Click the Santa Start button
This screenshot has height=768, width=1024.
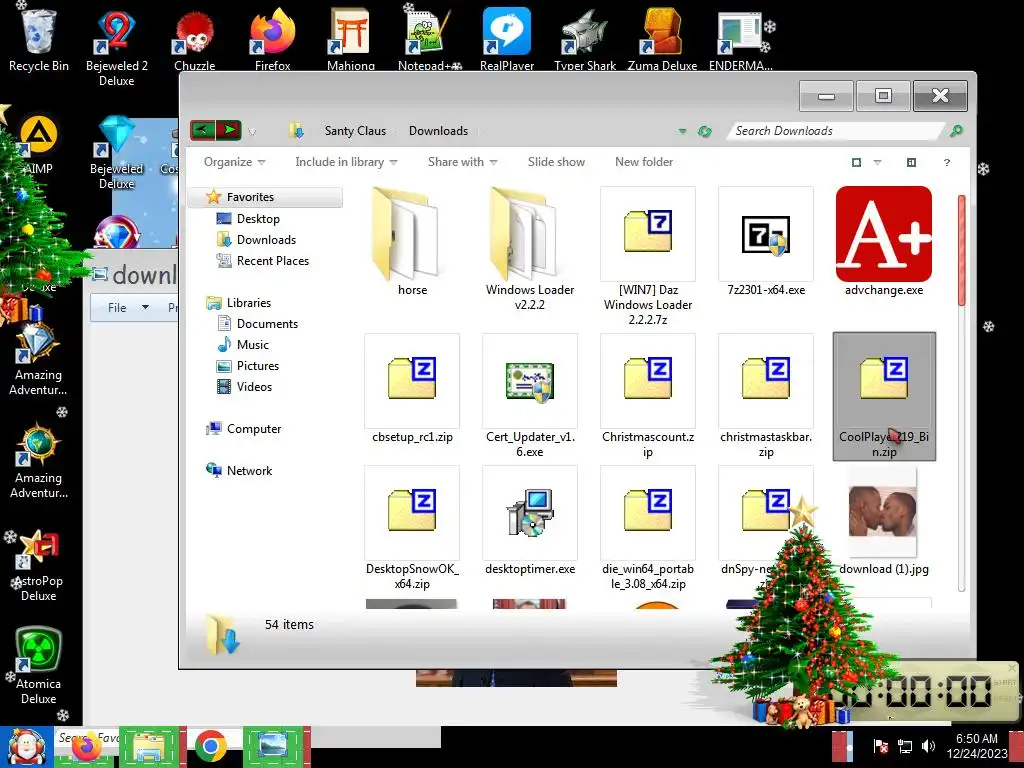coord(26,747)
